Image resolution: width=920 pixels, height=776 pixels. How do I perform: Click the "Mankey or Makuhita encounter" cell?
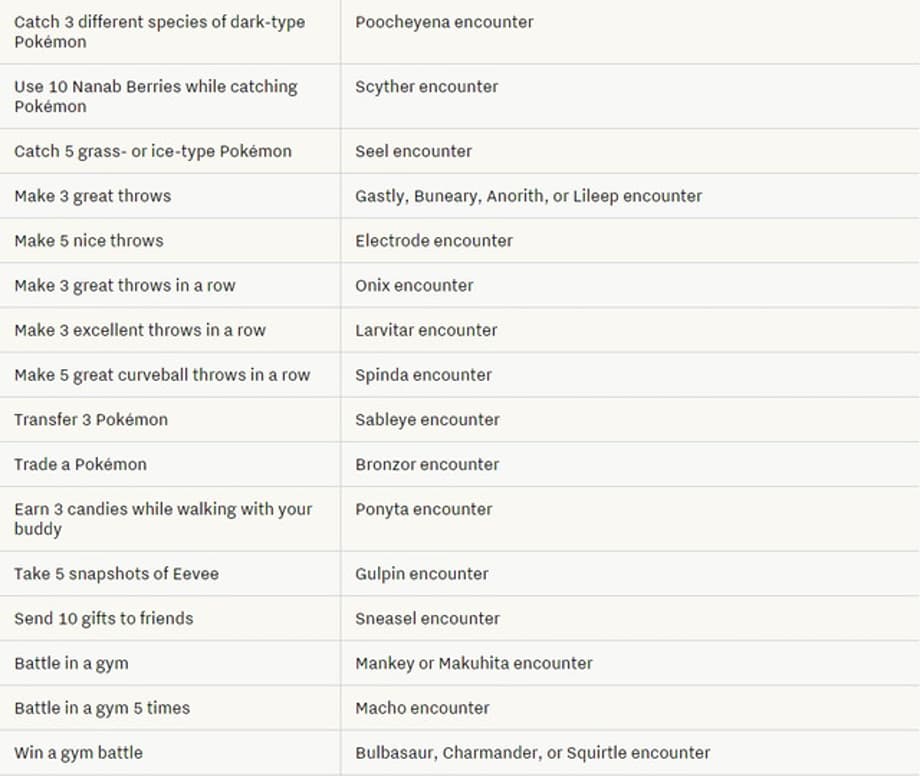[473, 663]
